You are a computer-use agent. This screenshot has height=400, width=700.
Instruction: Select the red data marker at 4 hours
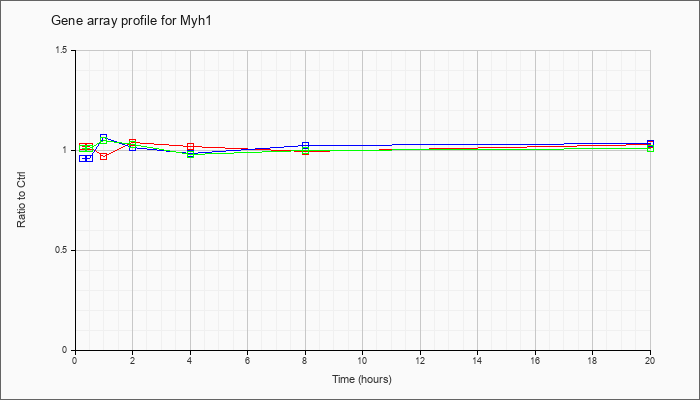pyautogui.click(x=190, y=147)
